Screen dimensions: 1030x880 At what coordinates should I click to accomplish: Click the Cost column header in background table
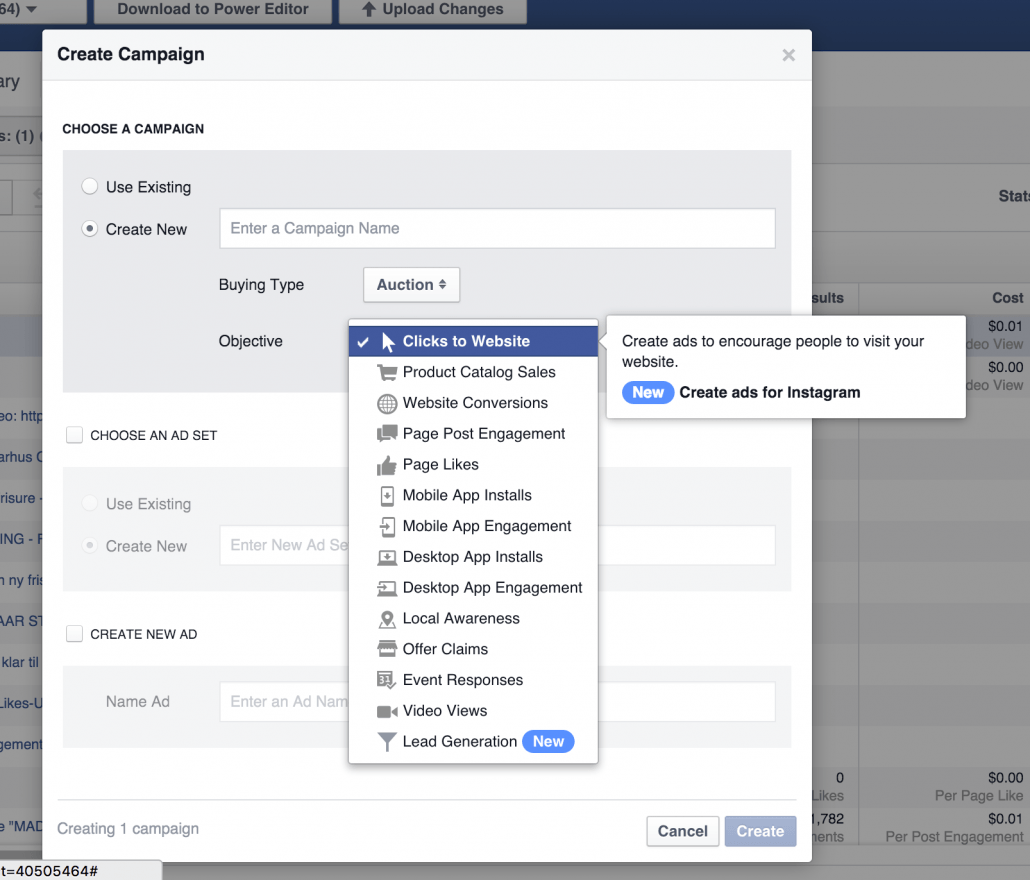(x=1007, y=298)
